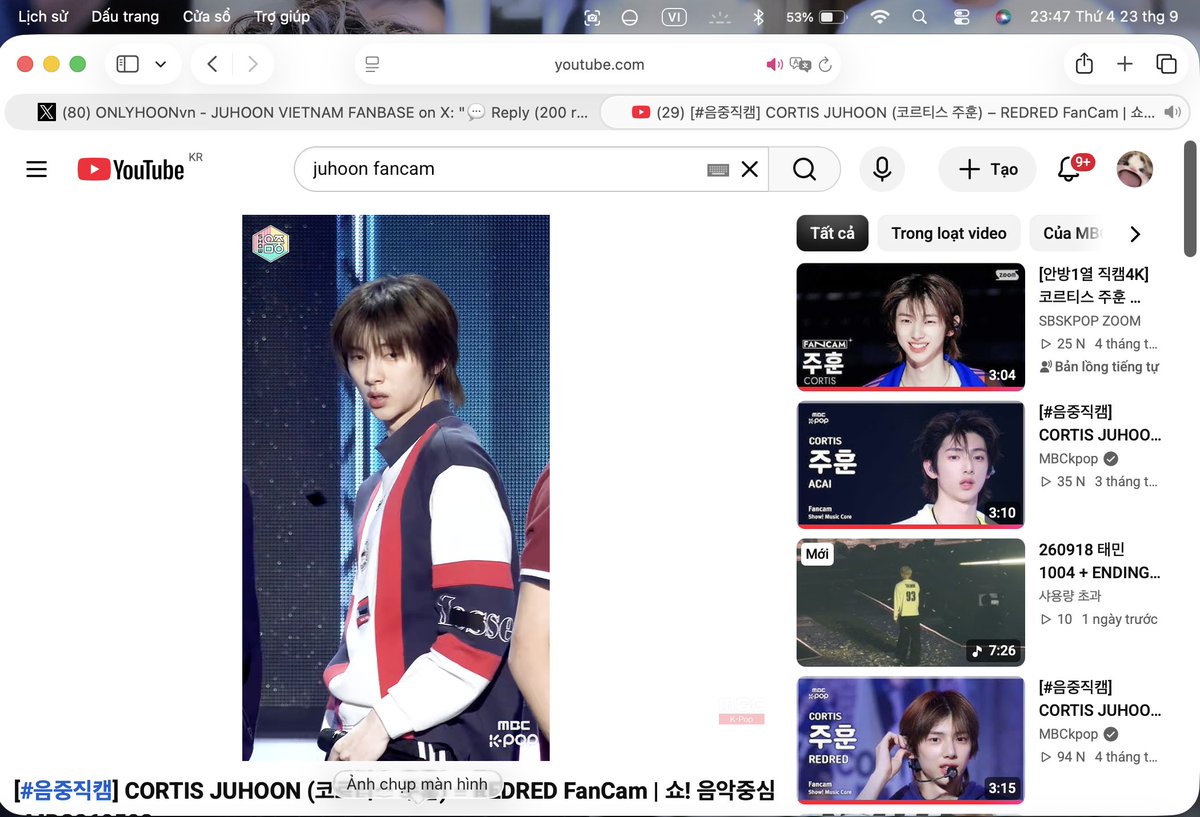Open the Bluetooth menu bar icon
The width and height of the screenshot is (1200, 817).
click(758, 17)
